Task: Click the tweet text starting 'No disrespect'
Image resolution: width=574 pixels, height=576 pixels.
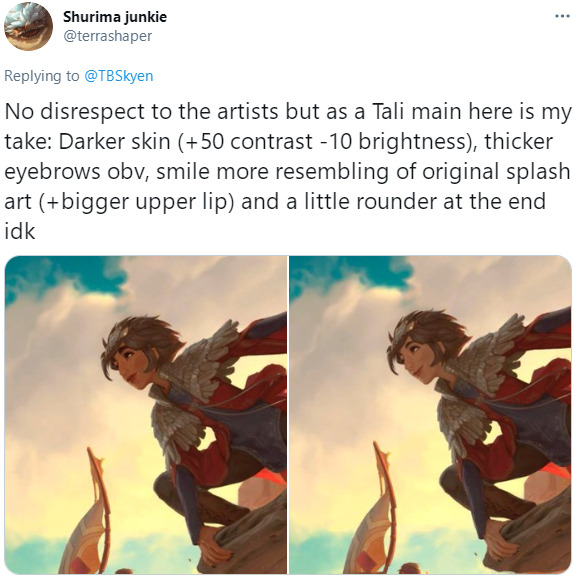Action: tap(287, 171)
